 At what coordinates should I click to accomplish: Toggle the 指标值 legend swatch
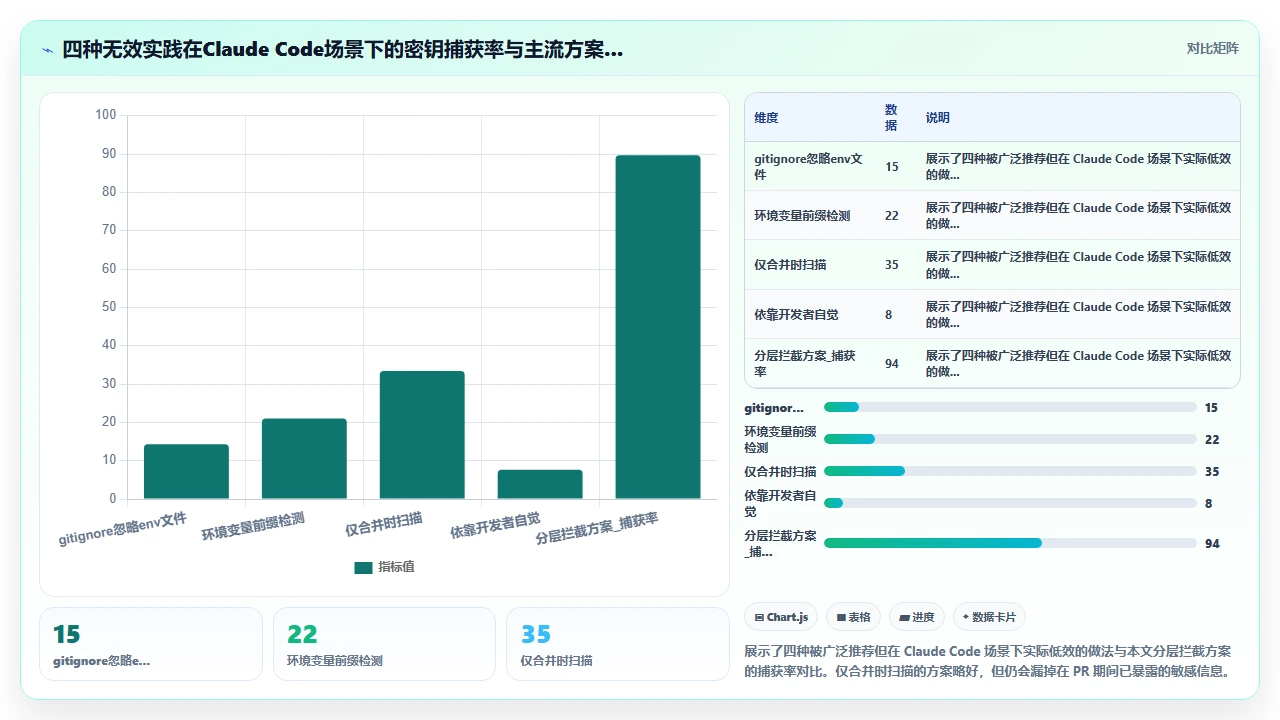tap(363, 567)
